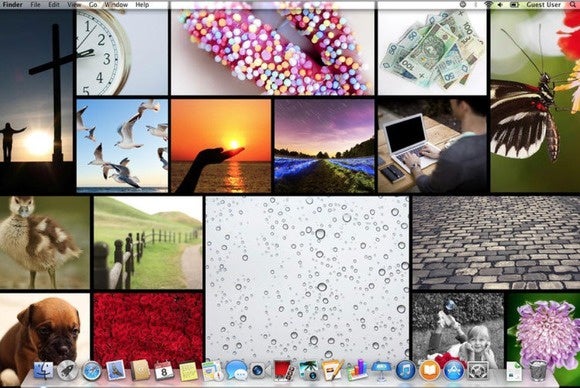
Task: Open Finder from the Dock
Action: click(43, 371)
